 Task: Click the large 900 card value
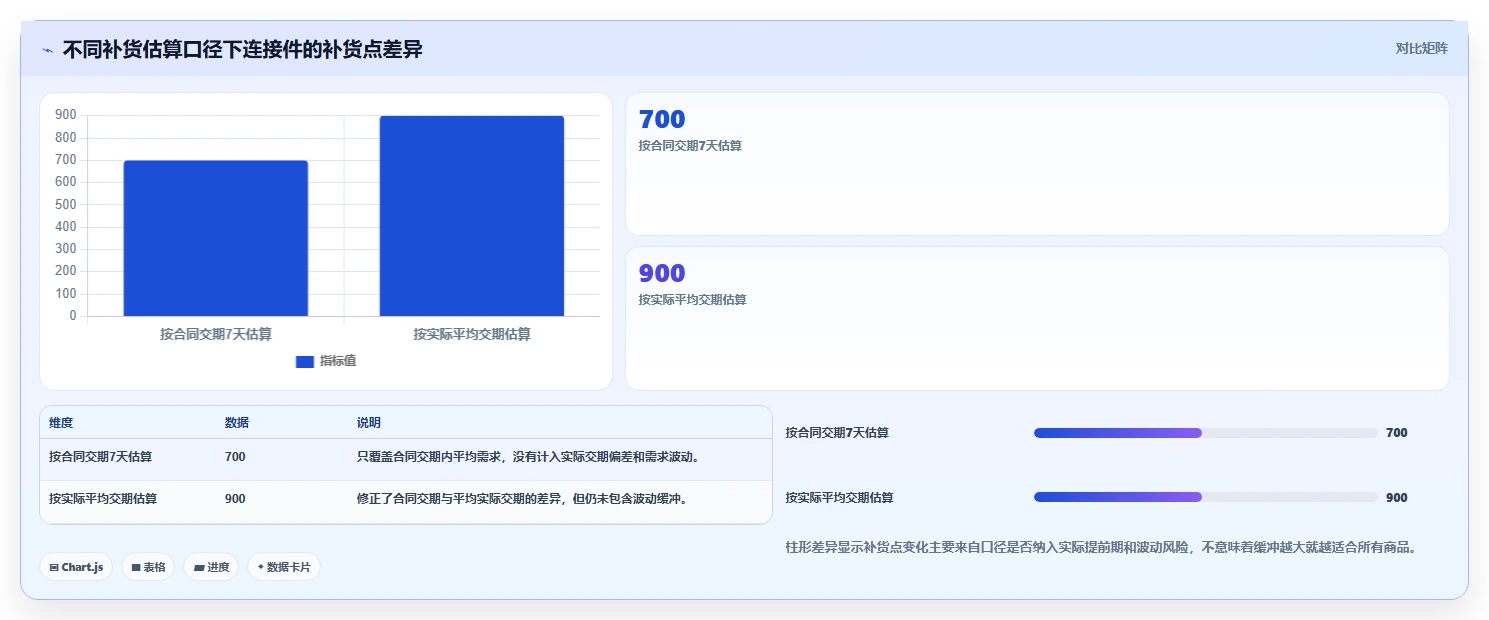click(x=662, y=273)
